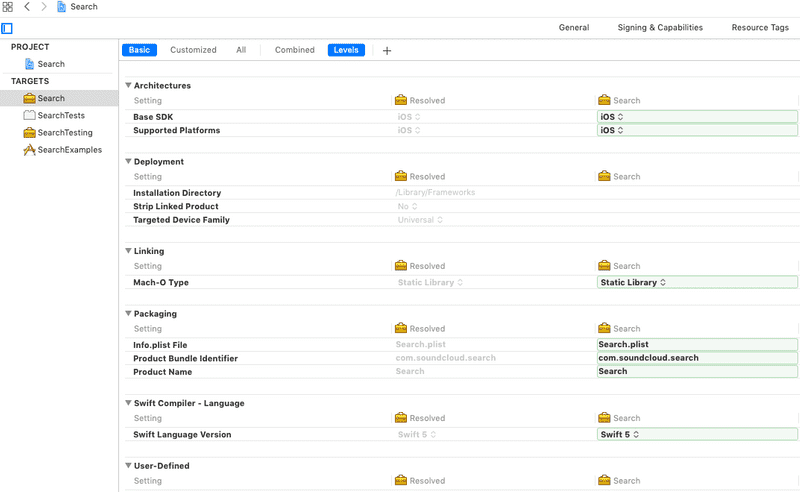
Task: Click Resolved toolbox icon under Deployment
Action: pos(401,176)
